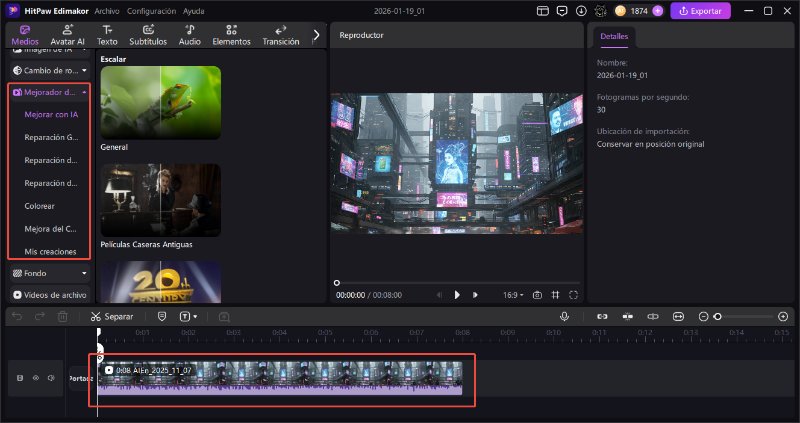Viewport: 800px width, 423px height.
Task: Take a snapshot with the camera icon
Action: [537, 295]
